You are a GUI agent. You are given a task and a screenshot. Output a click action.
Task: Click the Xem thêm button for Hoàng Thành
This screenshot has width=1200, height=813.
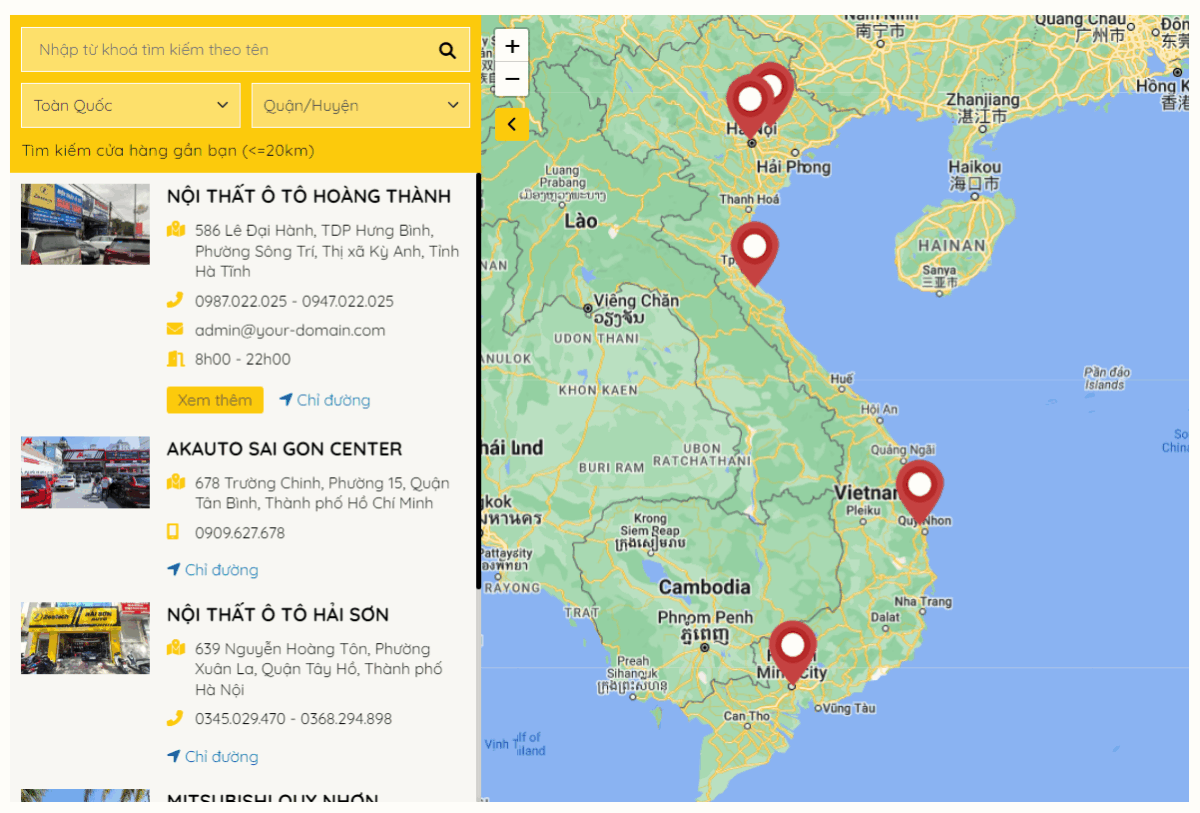(x=214, y=399)
